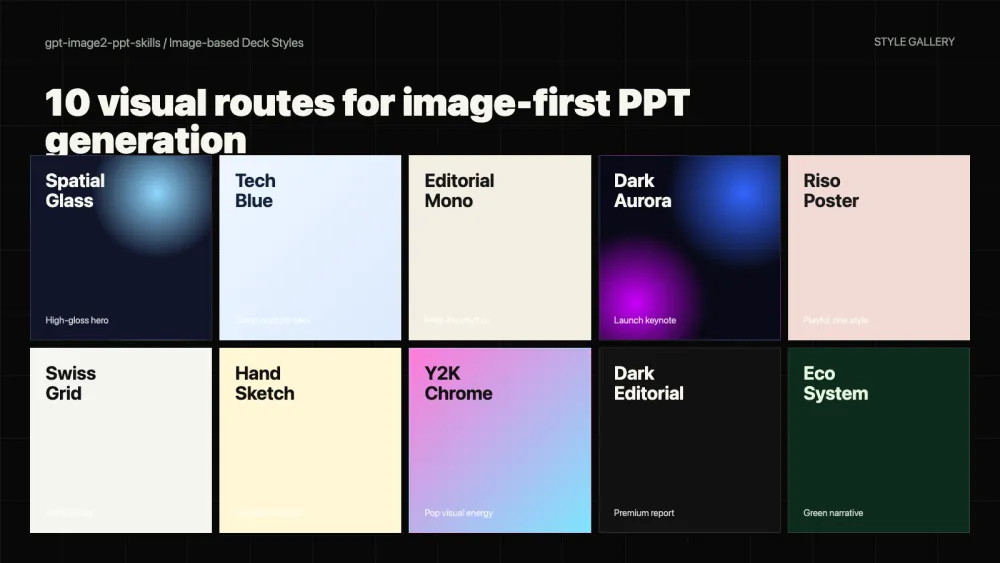Image resolution: width=1000 pixels, height=563 pixels.
Task: Click the 'Pop visual energy' caption
Action: point(459,513)
